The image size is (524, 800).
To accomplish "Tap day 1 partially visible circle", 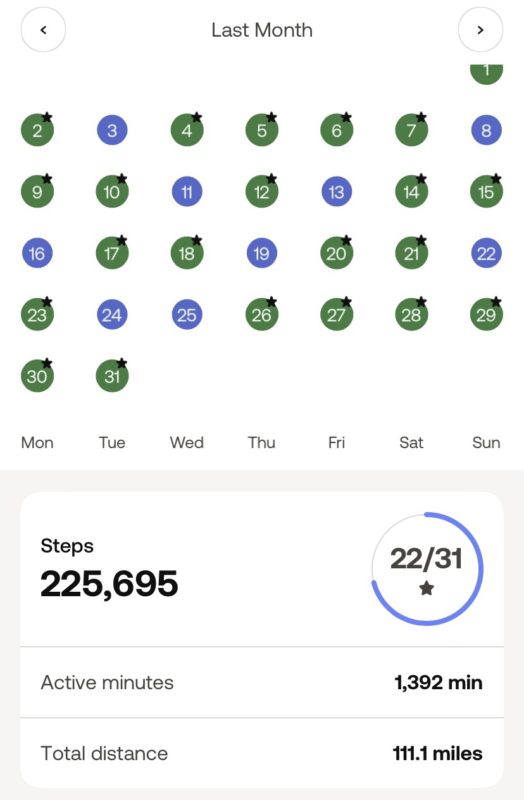I will coord(486,73).
